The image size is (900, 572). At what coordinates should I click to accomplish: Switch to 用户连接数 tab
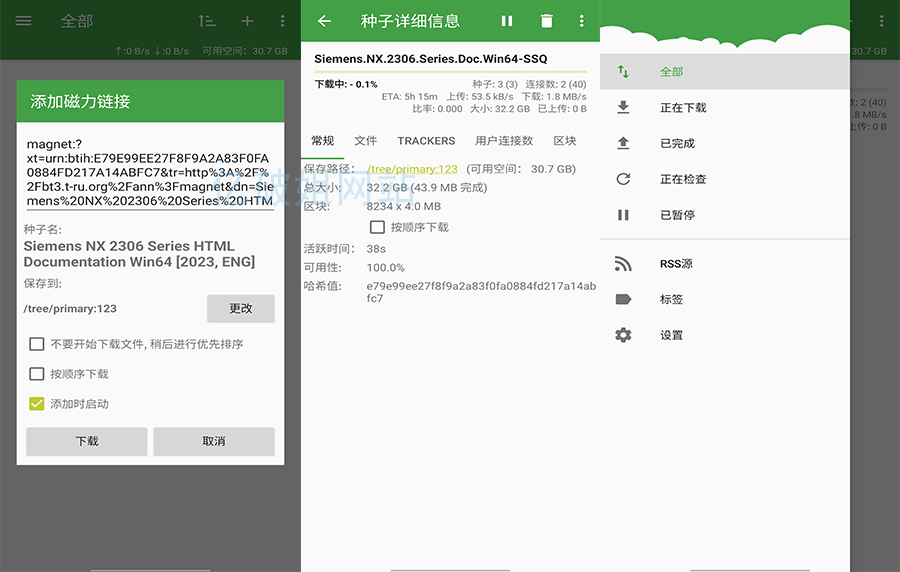[x=504, y=141]
